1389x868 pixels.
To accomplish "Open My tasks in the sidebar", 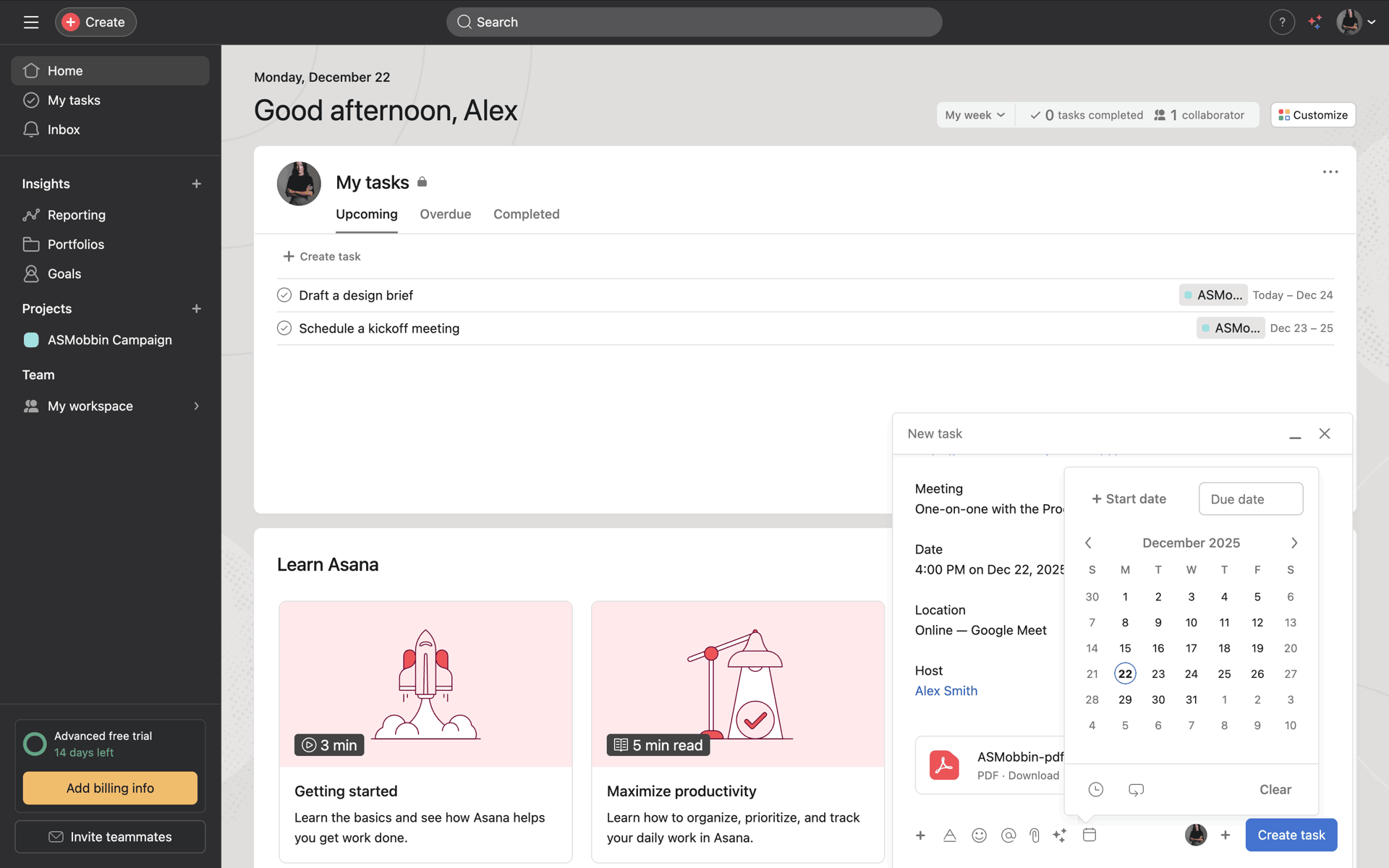I will (x=110, y=100).
